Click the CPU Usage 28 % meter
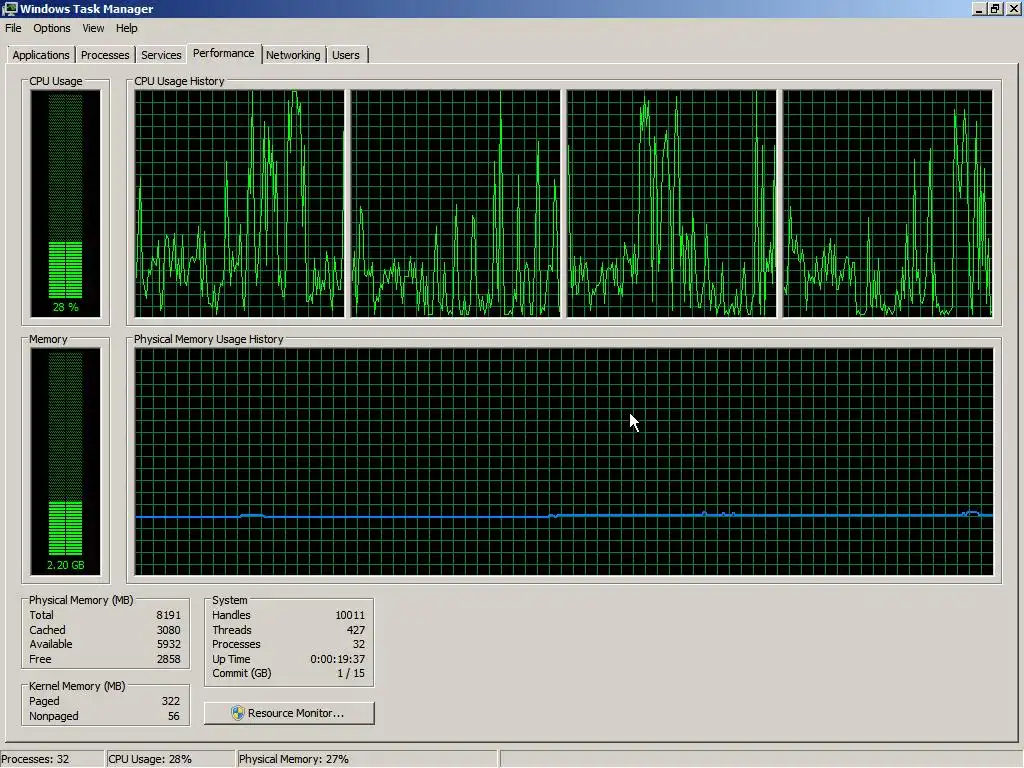1024x768 pixels. coord(65,204)
